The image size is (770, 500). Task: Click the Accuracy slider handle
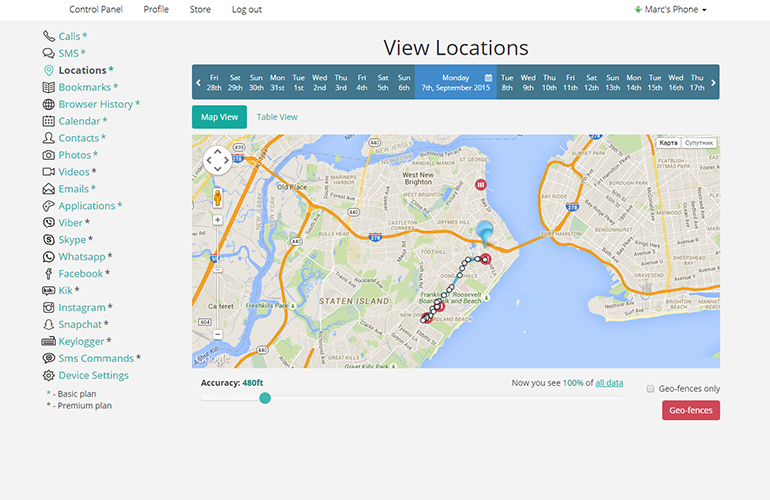coord(265,398)
